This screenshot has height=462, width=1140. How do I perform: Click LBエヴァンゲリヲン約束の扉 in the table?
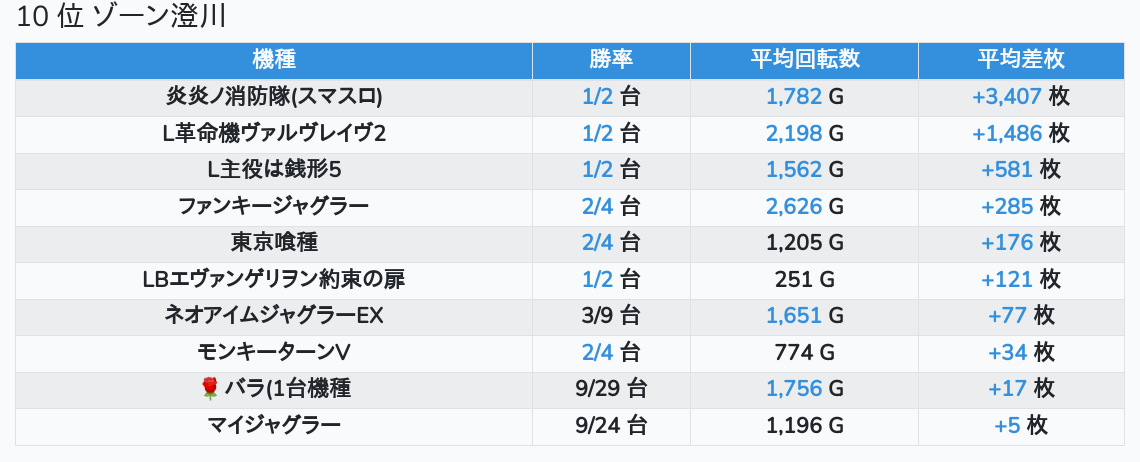point(274,280)
